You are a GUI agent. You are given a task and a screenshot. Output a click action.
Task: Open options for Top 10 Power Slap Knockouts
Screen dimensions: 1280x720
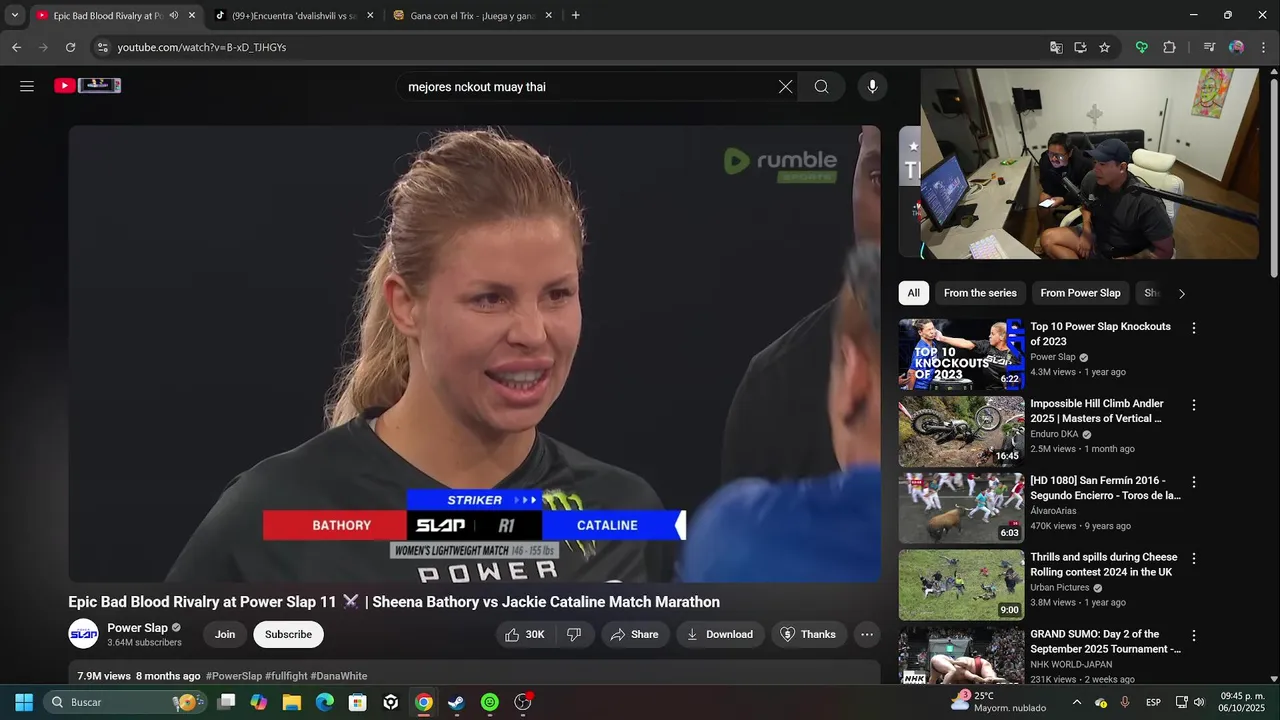pos(1193,328)
